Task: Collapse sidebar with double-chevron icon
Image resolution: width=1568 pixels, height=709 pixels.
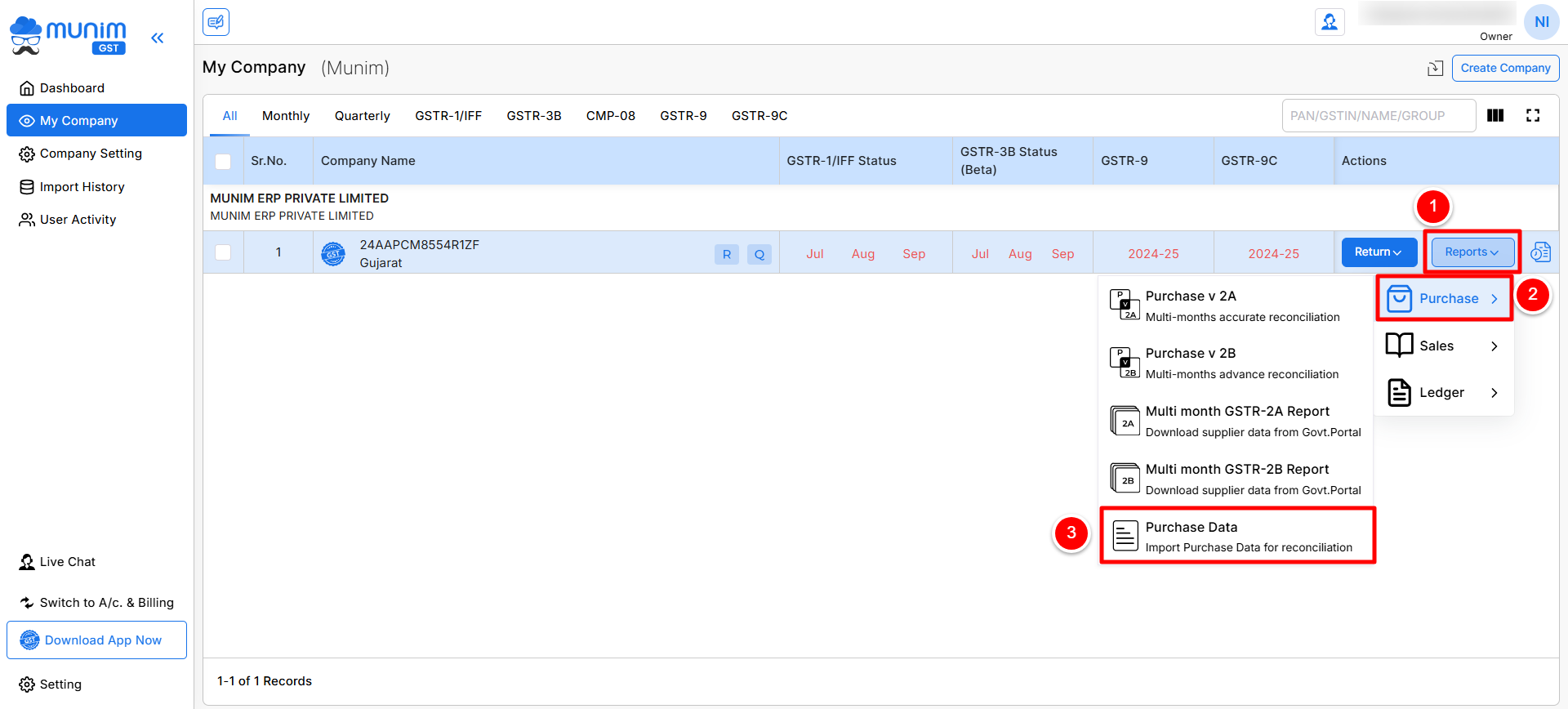Action: (158, 38)
